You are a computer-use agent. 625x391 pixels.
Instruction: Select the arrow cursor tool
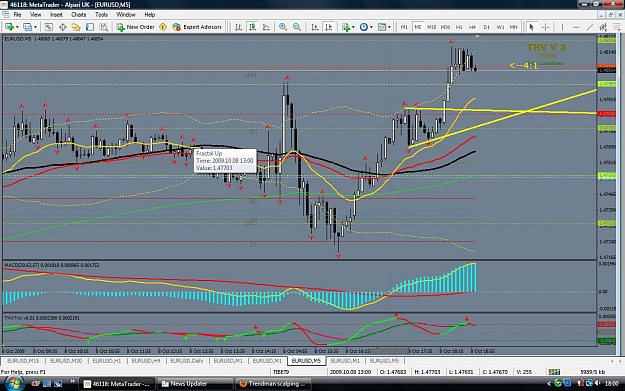pyautogui.click(x=531, y=27)
